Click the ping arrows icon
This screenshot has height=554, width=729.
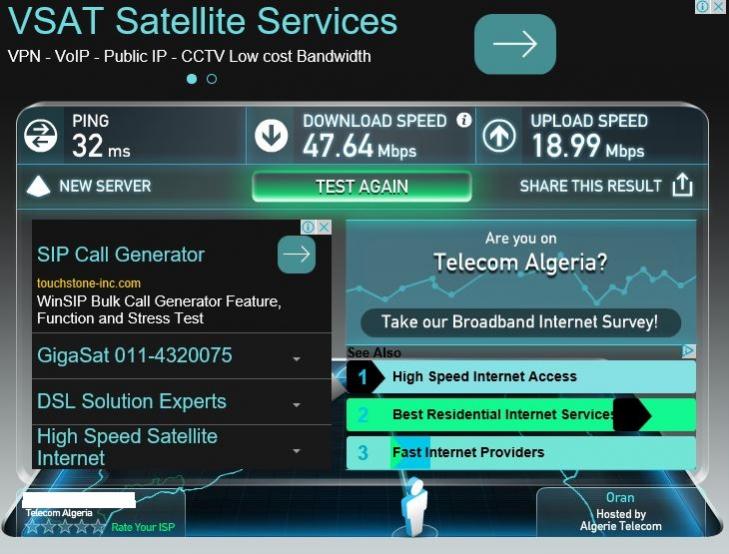tap(40, 136)
